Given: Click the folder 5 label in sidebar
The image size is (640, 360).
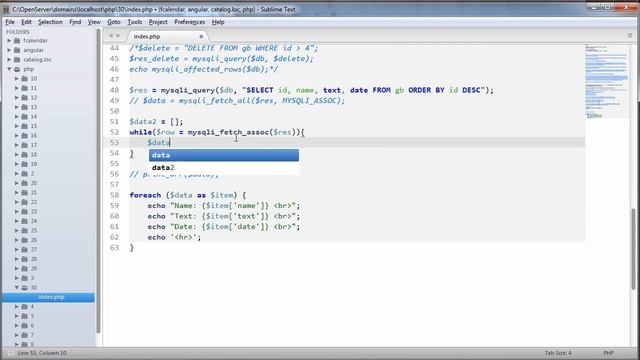Looking at the screenshot, I should [32, 316].
